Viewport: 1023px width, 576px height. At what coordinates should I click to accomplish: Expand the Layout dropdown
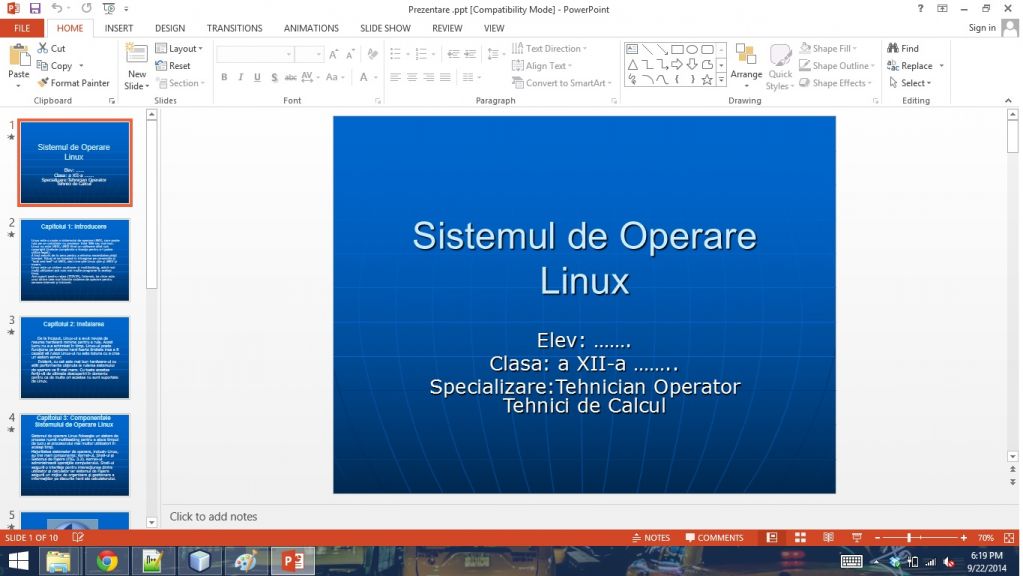pyautogui.click(x=180, y=48)
